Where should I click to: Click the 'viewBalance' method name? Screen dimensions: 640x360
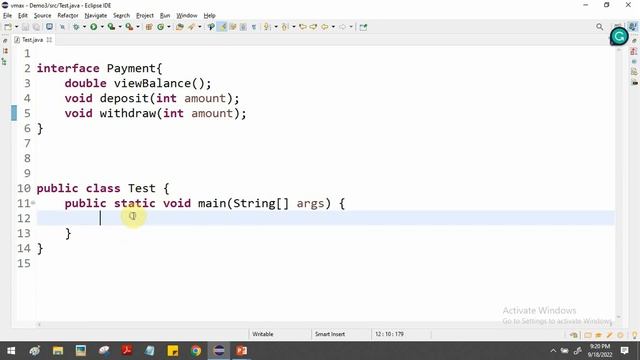pos(152,83)
